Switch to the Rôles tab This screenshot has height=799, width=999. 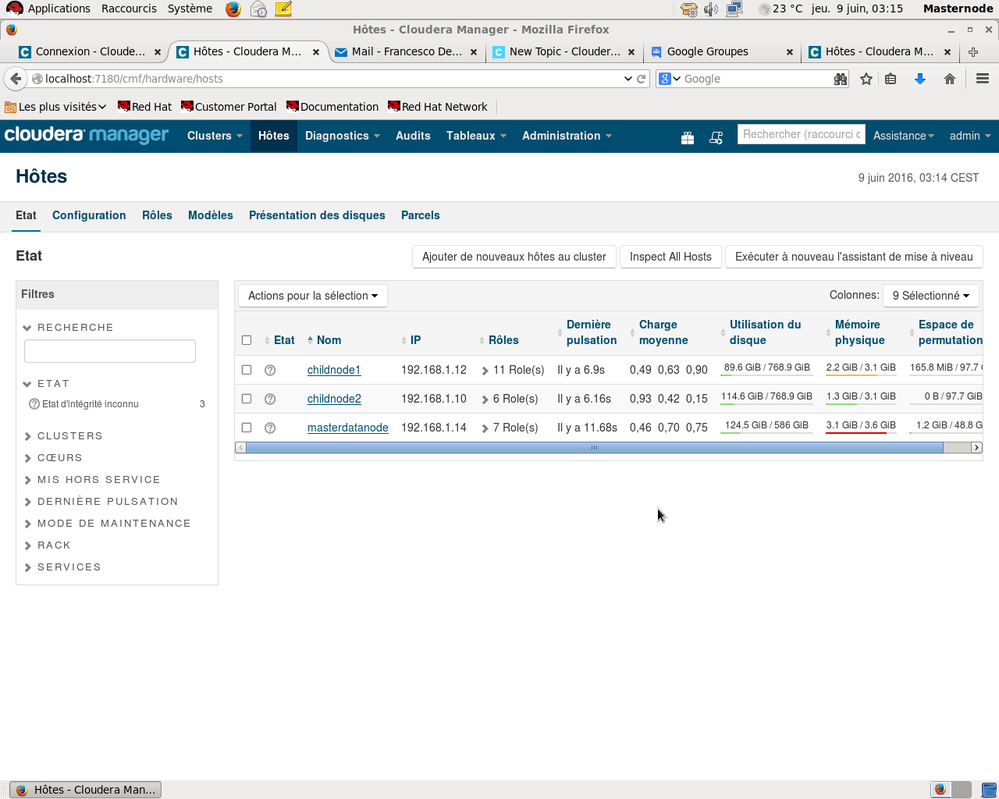pyautogui.click(x=157, y=215)
